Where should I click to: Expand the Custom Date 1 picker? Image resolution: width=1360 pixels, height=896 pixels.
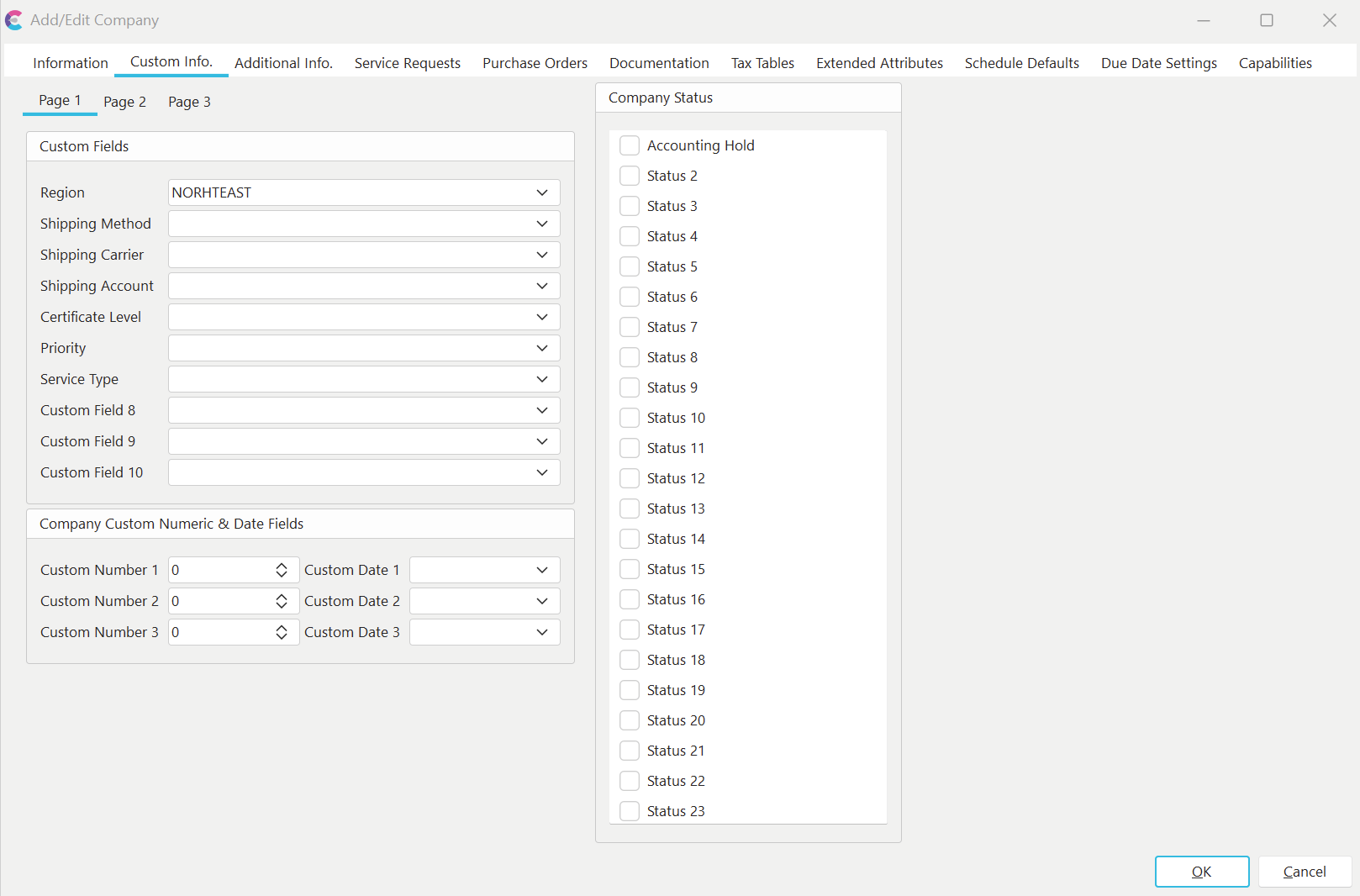click(542, 570)
